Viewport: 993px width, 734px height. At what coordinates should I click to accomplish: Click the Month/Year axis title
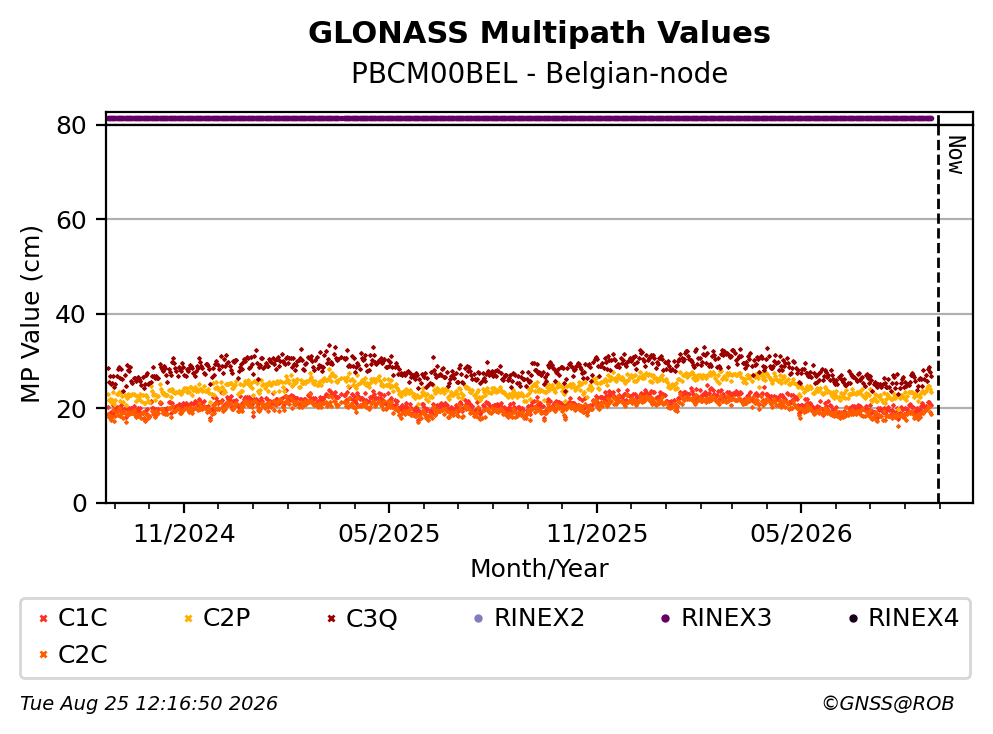tap(539, 569)
